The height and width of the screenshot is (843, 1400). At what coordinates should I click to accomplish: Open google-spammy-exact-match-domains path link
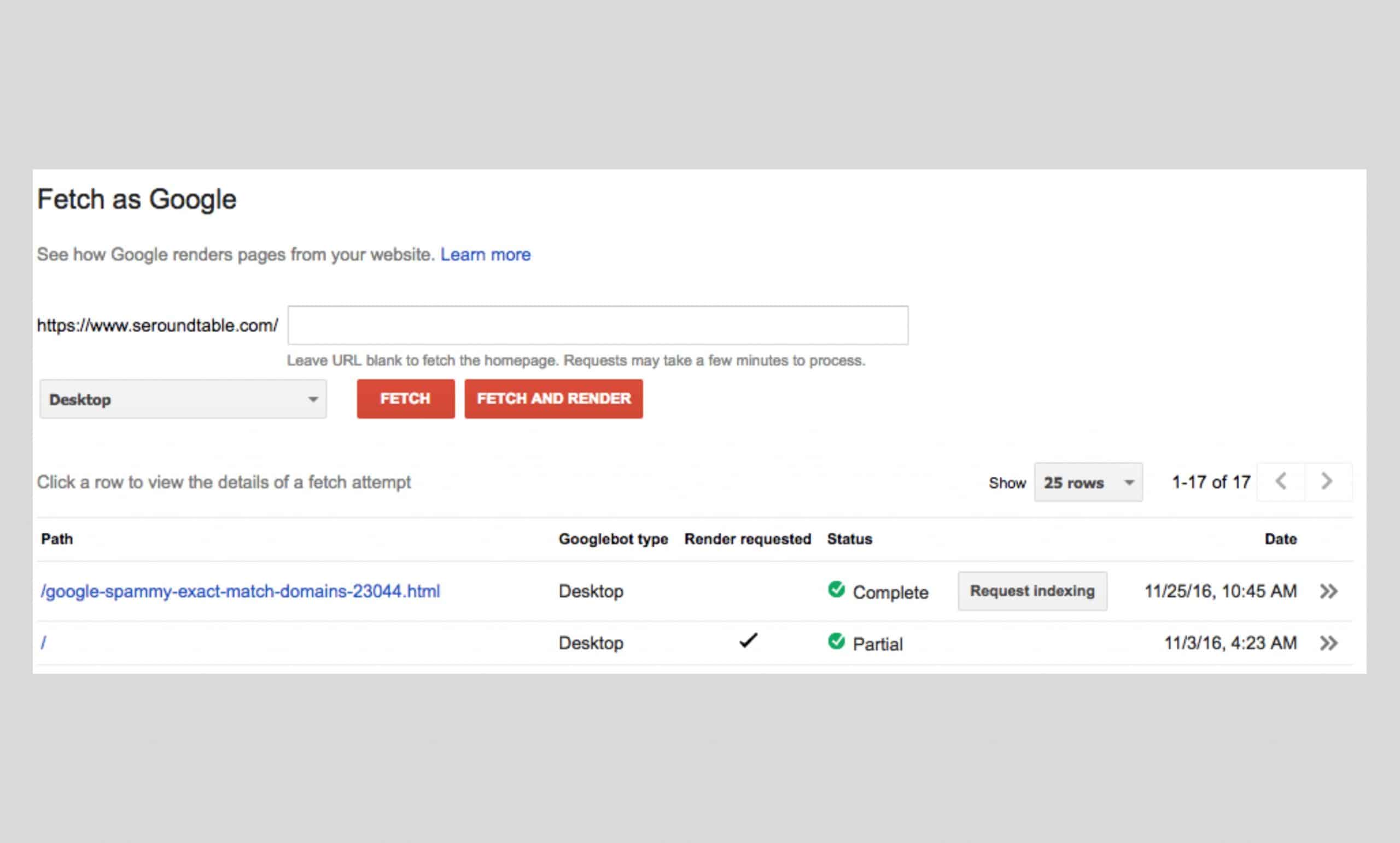pyautogui.click(x=240, y=591)
